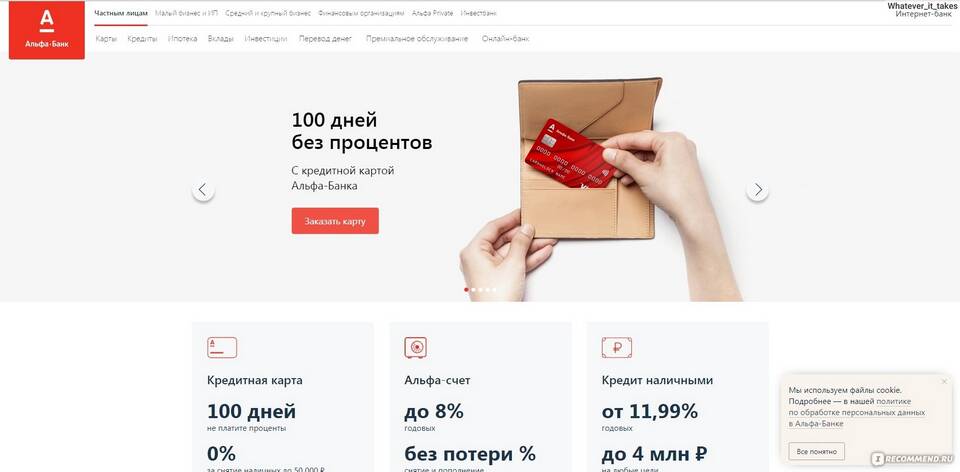Advance to next banner slide arrow

pyautogui.click(x=757, y=190)
